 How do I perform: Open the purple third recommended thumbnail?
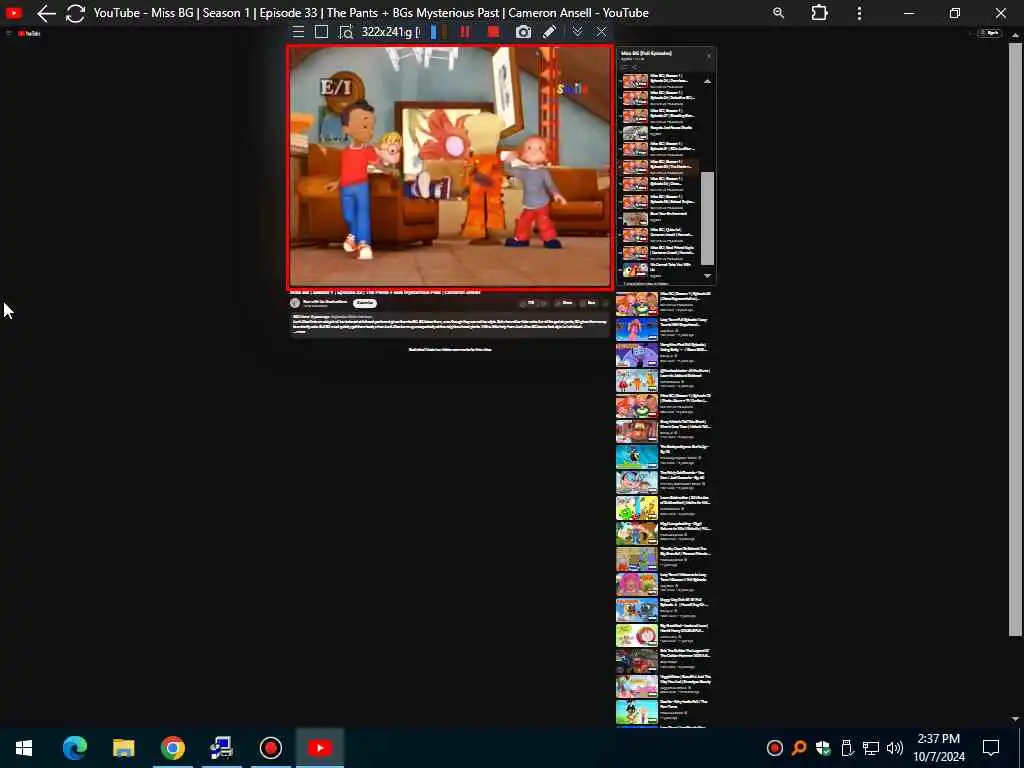pyautogui.click(x=637, y=355)
